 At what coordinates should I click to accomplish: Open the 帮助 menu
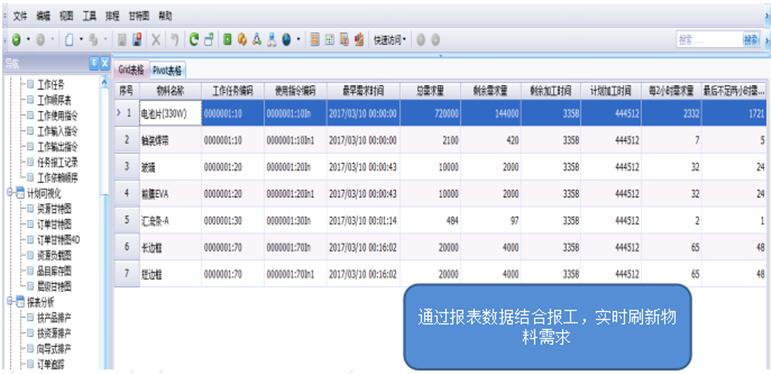click(x=165, y=16)
